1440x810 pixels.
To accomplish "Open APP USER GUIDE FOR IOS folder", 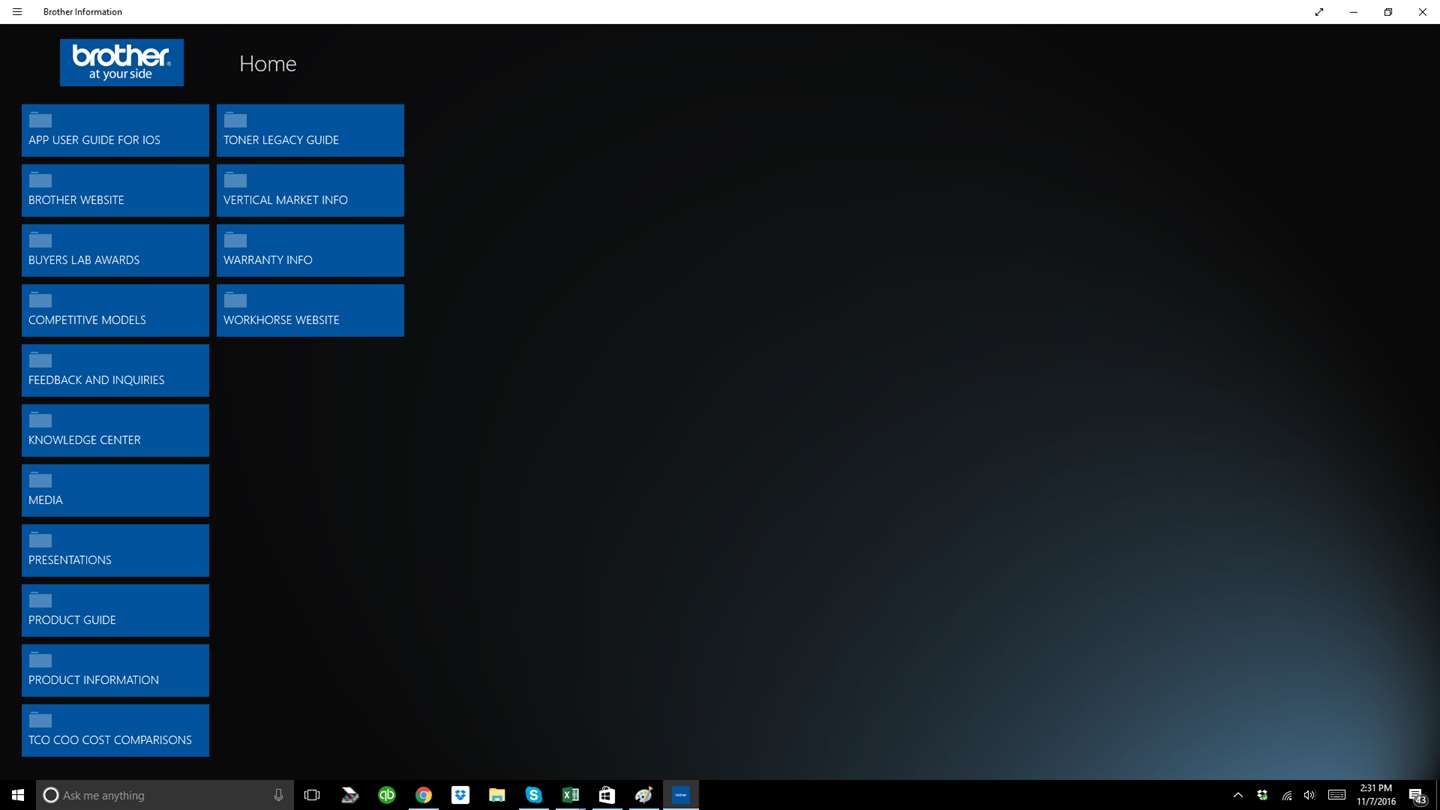I will pos(115,130).
